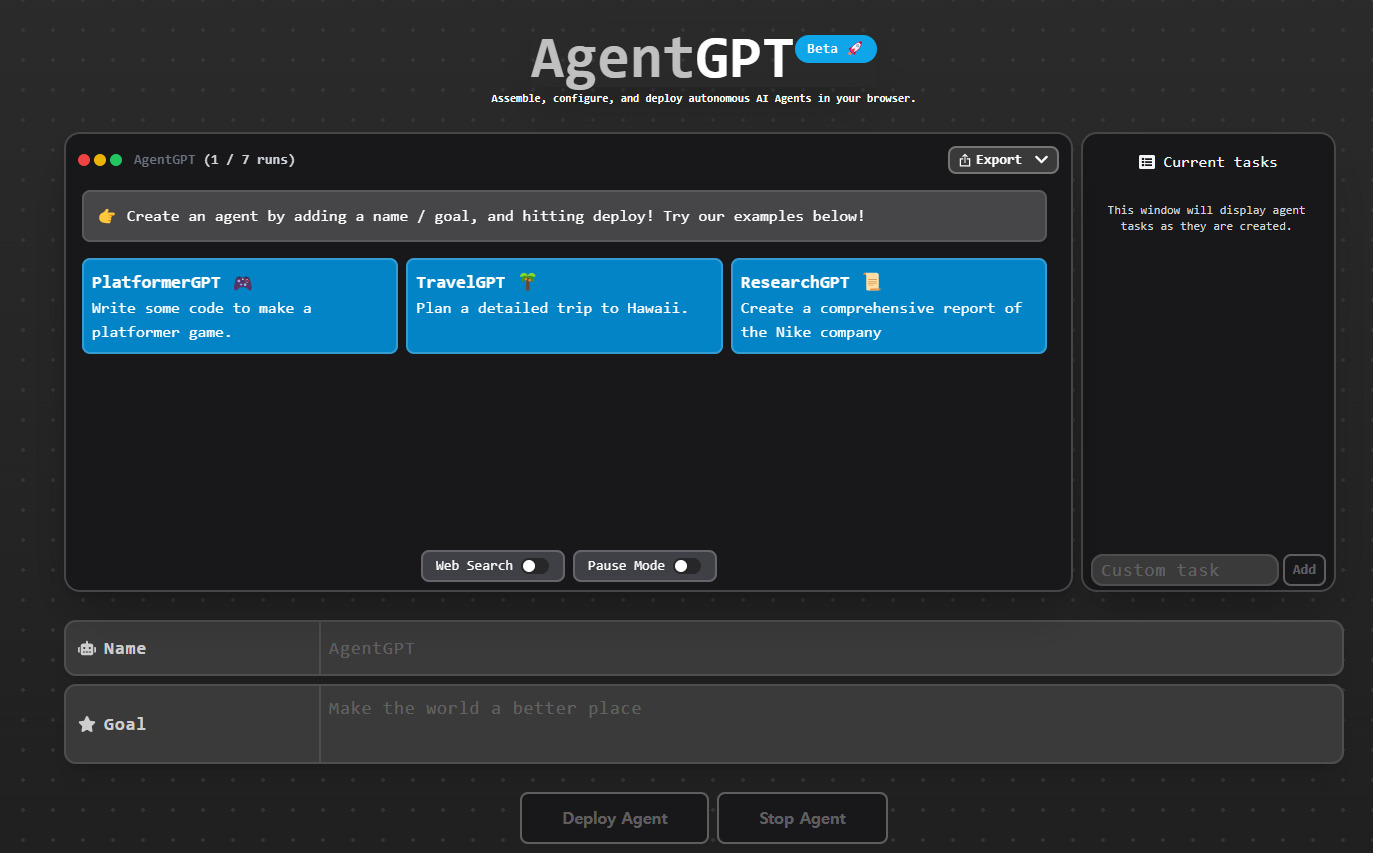Image resolution: width=1373 pixels, height=853 pixels.
Task: Open the Export dropdown chevron
Action: pyautogui.click(x=1041, y=160)
